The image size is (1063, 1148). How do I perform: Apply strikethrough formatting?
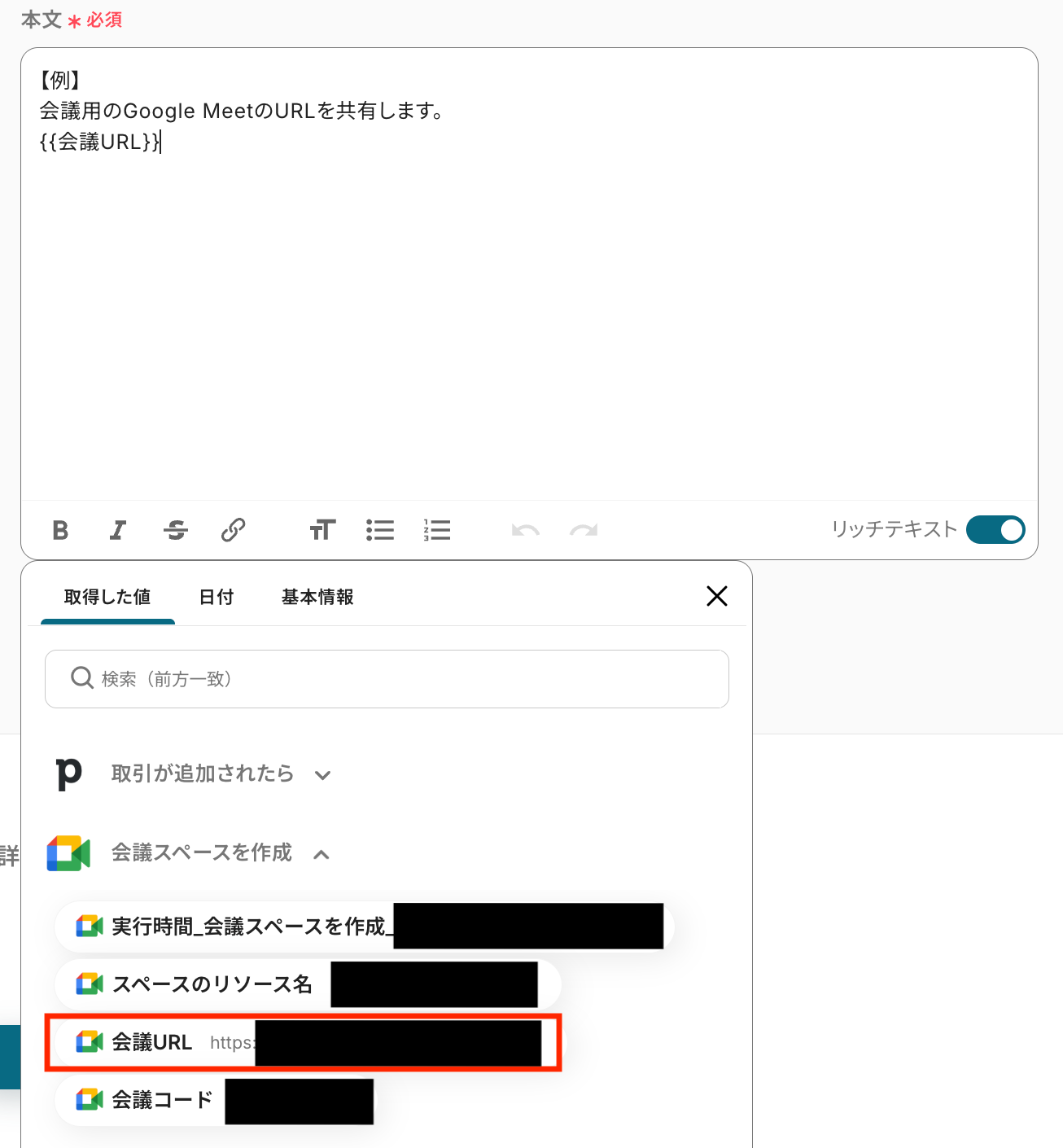[176, 530]
